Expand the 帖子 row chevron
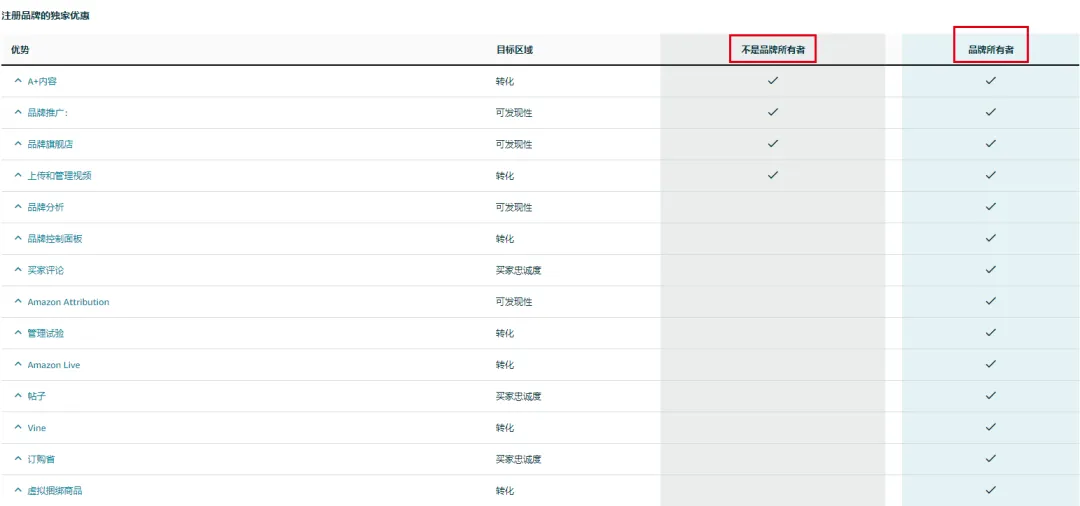The image size is (1080, 506). pos(19,396)
